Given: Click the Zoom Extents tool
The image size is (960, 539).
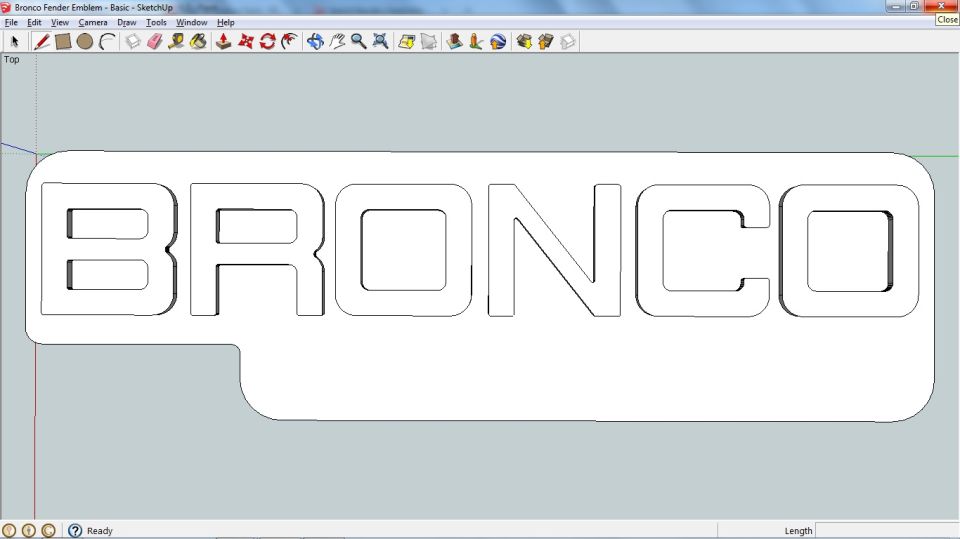Looking at the screenshot, I should pyautogui.click(x=381, y=42).
